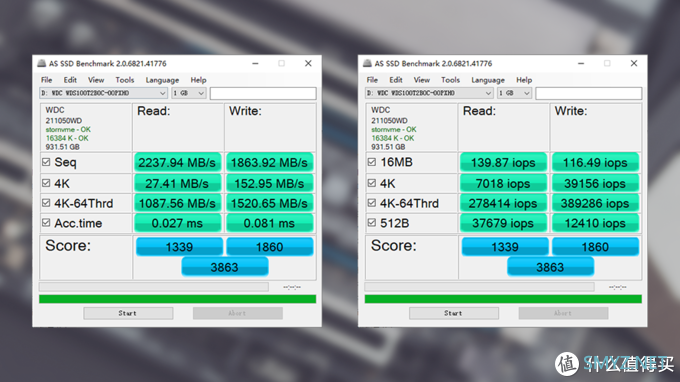Open the File menu in the left window

[46, 80]
